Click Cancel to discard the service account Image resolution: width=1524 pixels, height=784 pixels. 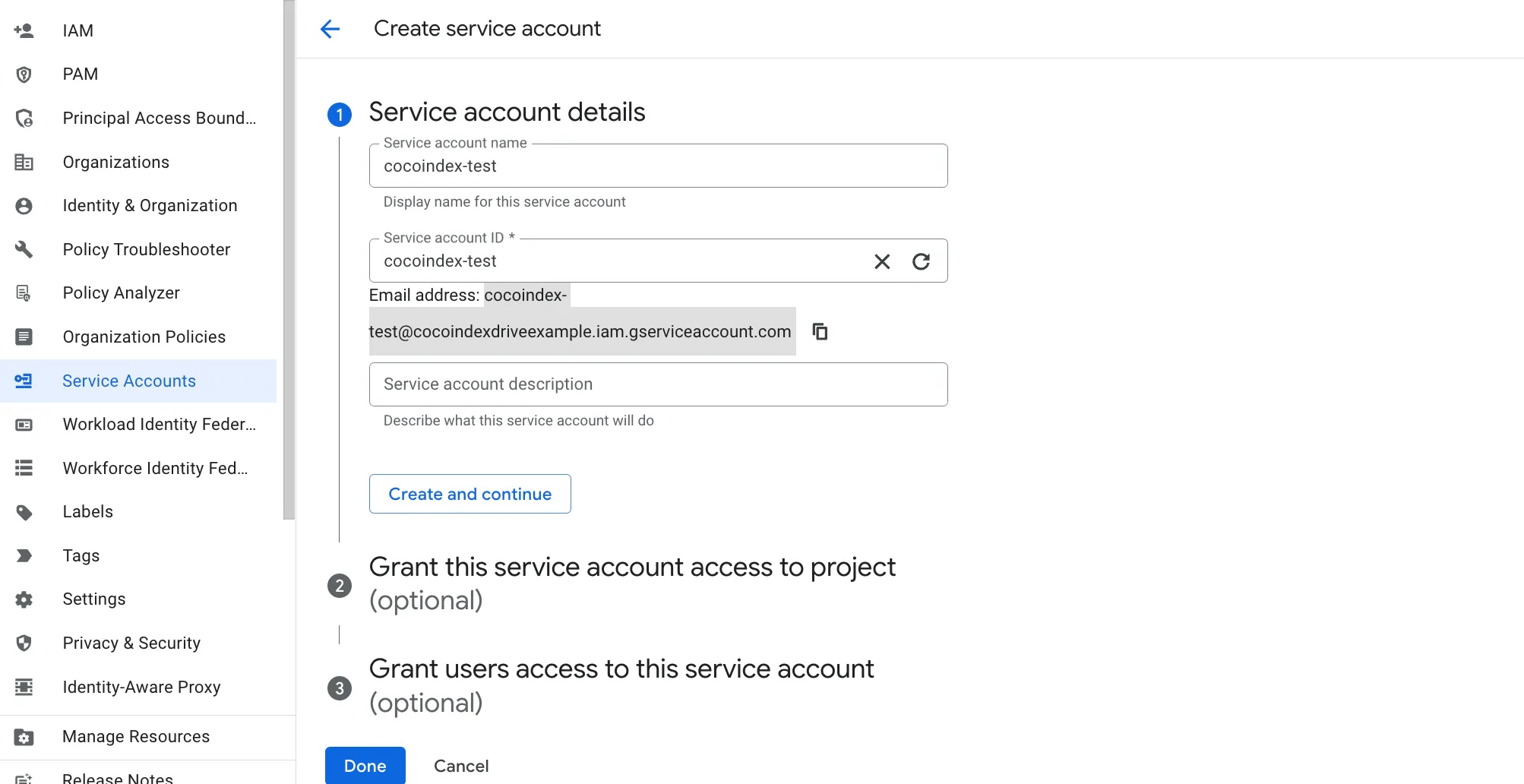coord(460,766)
